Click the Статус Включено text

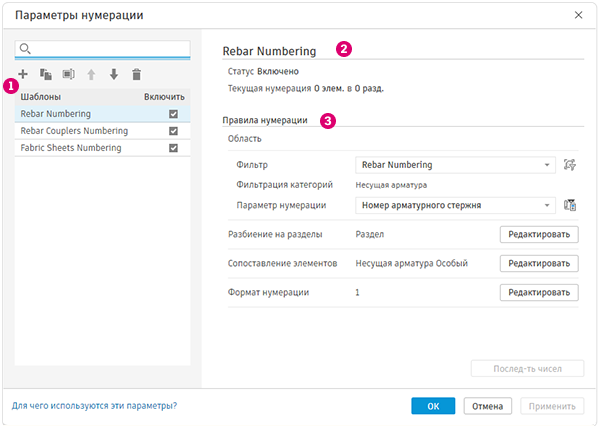pos(263,72)
